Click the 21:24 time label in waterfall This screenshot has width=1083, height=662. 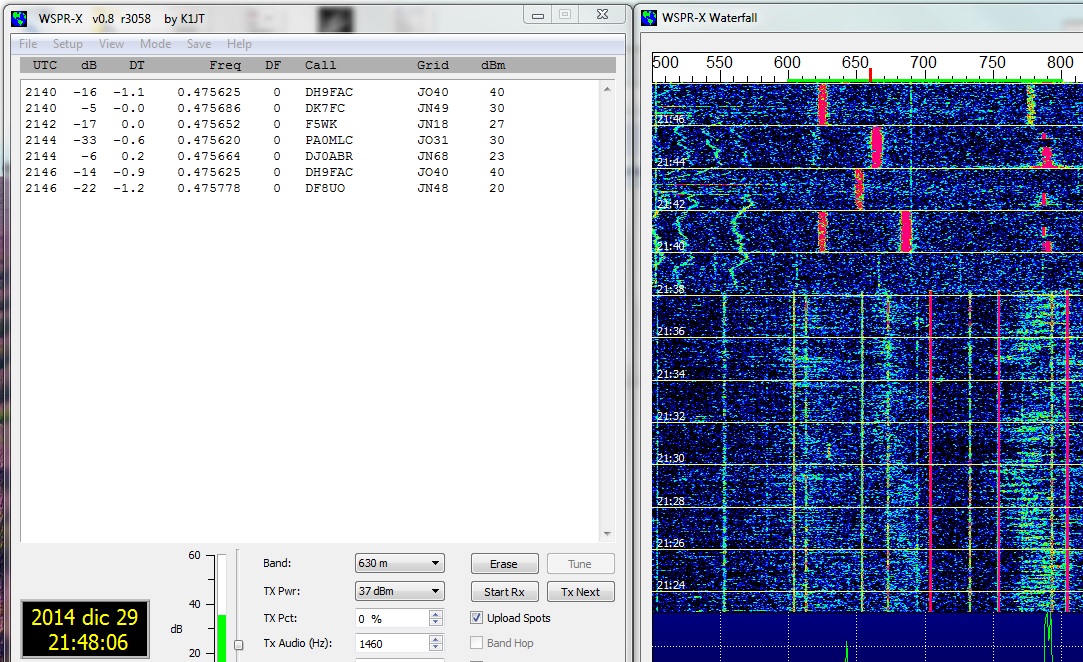pos(671,585)
